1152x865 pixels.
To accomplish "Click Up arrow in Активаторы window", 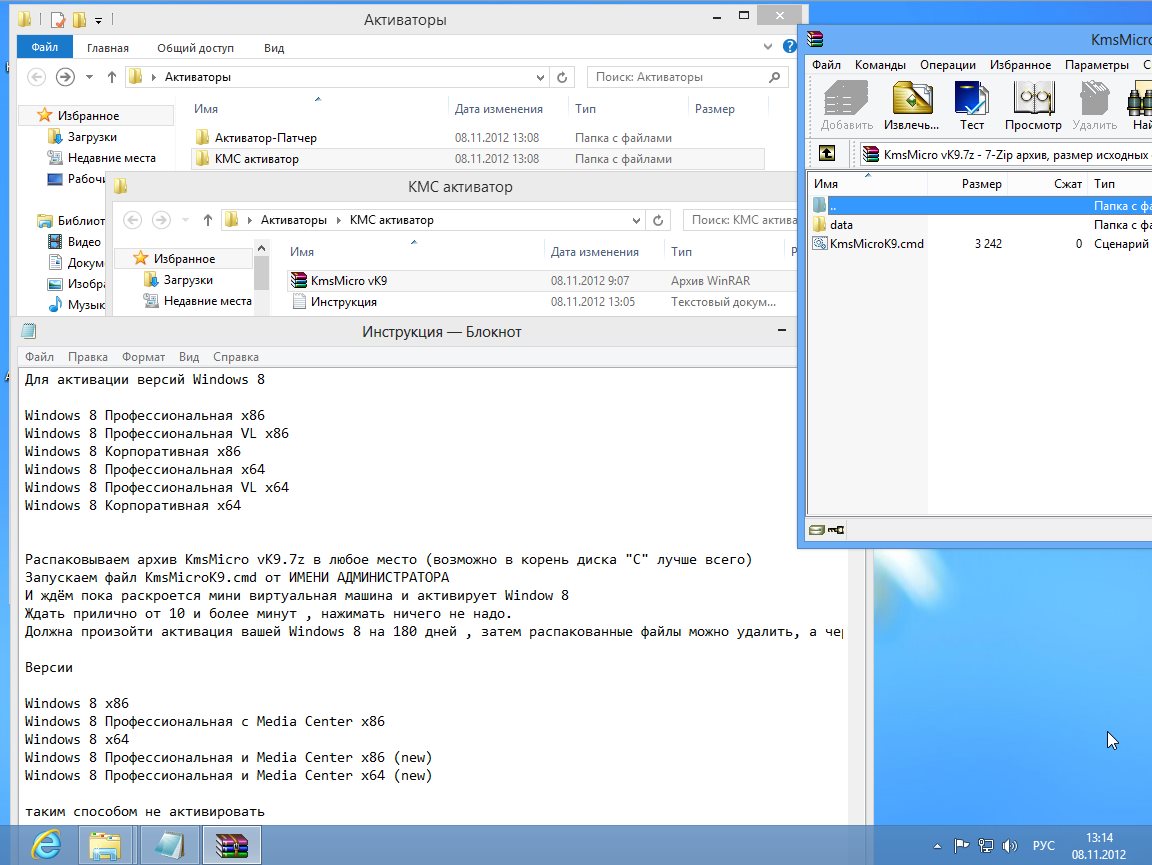I will [112, 76].
